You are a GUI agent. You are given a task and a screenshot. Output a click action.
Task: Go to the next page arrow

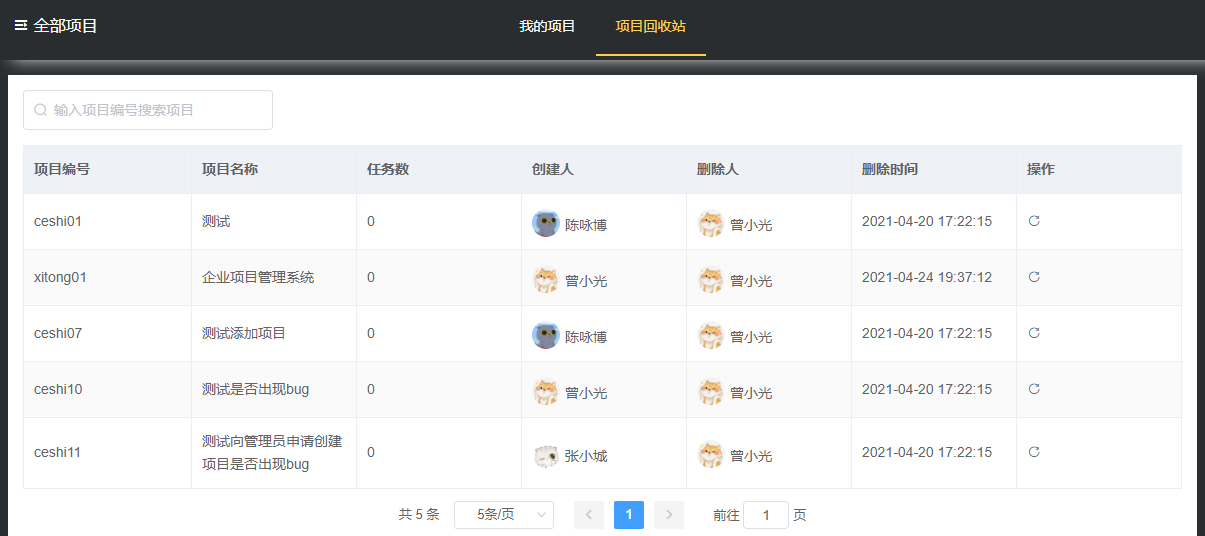(x=669, y=515)
